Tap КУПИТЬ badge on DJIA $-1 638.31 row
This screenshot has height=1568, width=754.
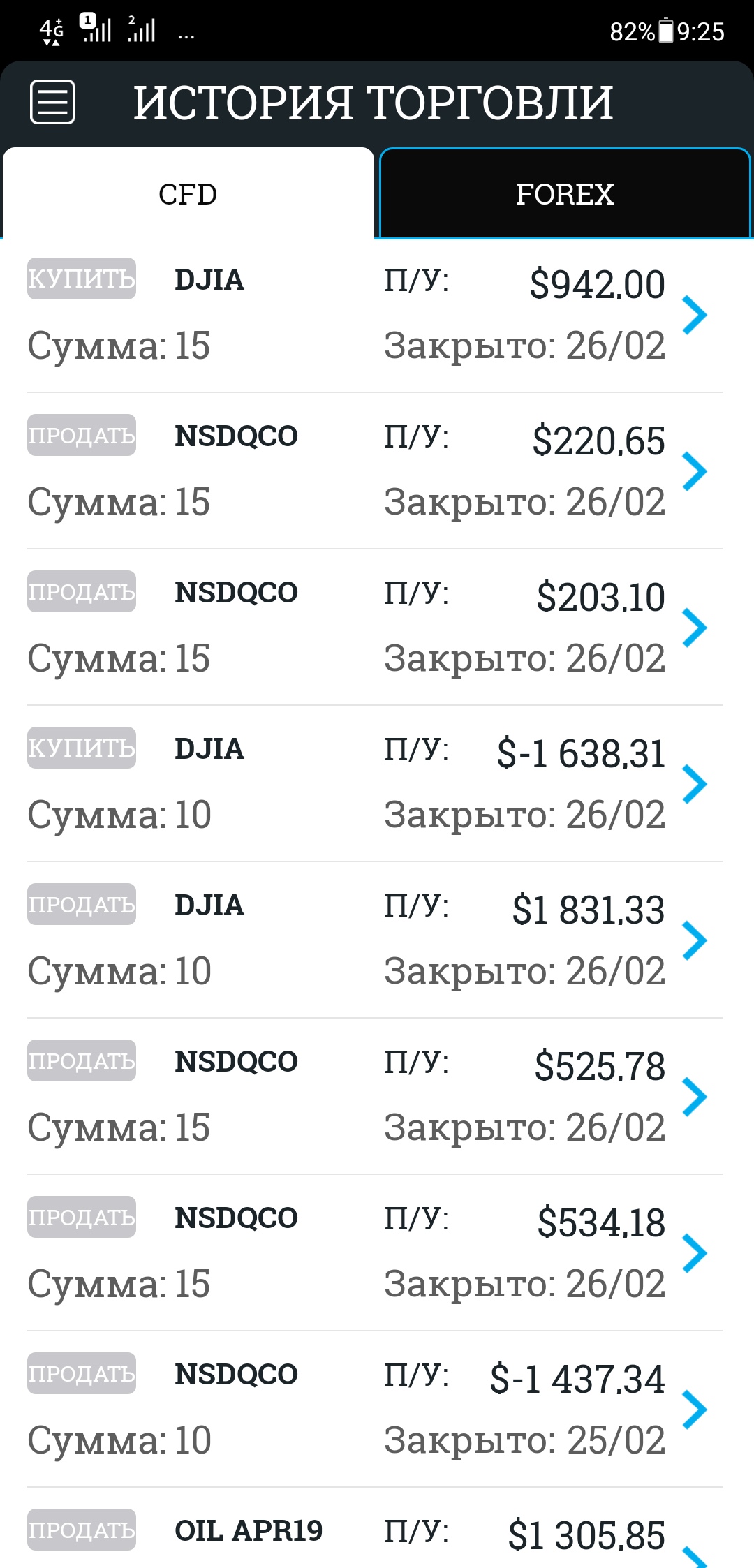coord(82,748)
